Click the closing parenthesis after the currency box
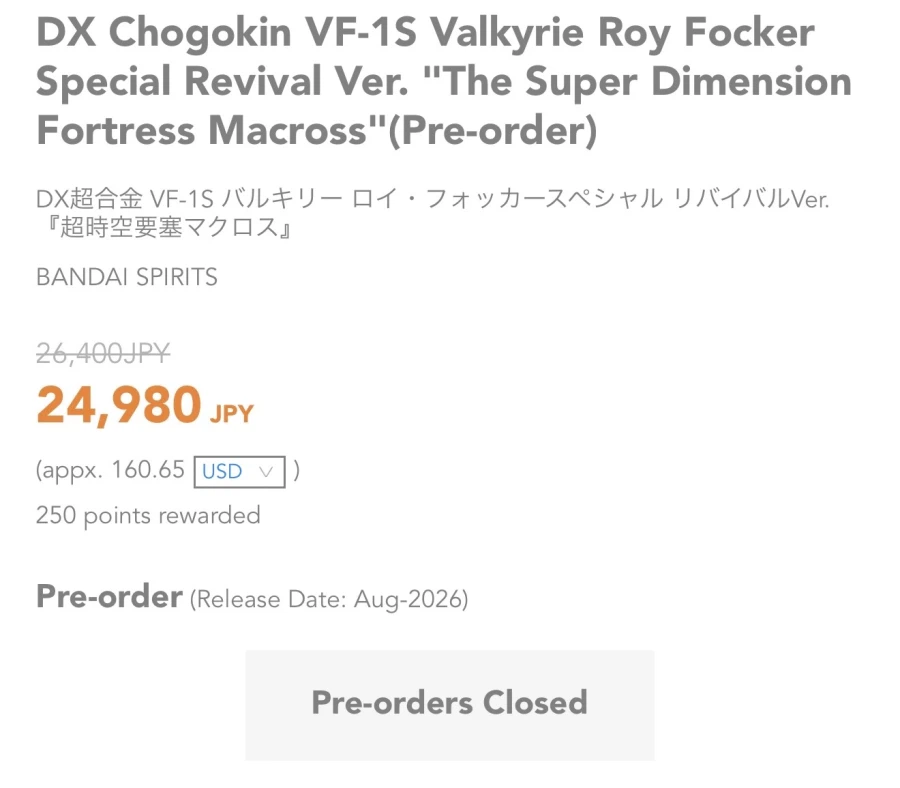This screenshot has width=900, height=788. (296, 471)
